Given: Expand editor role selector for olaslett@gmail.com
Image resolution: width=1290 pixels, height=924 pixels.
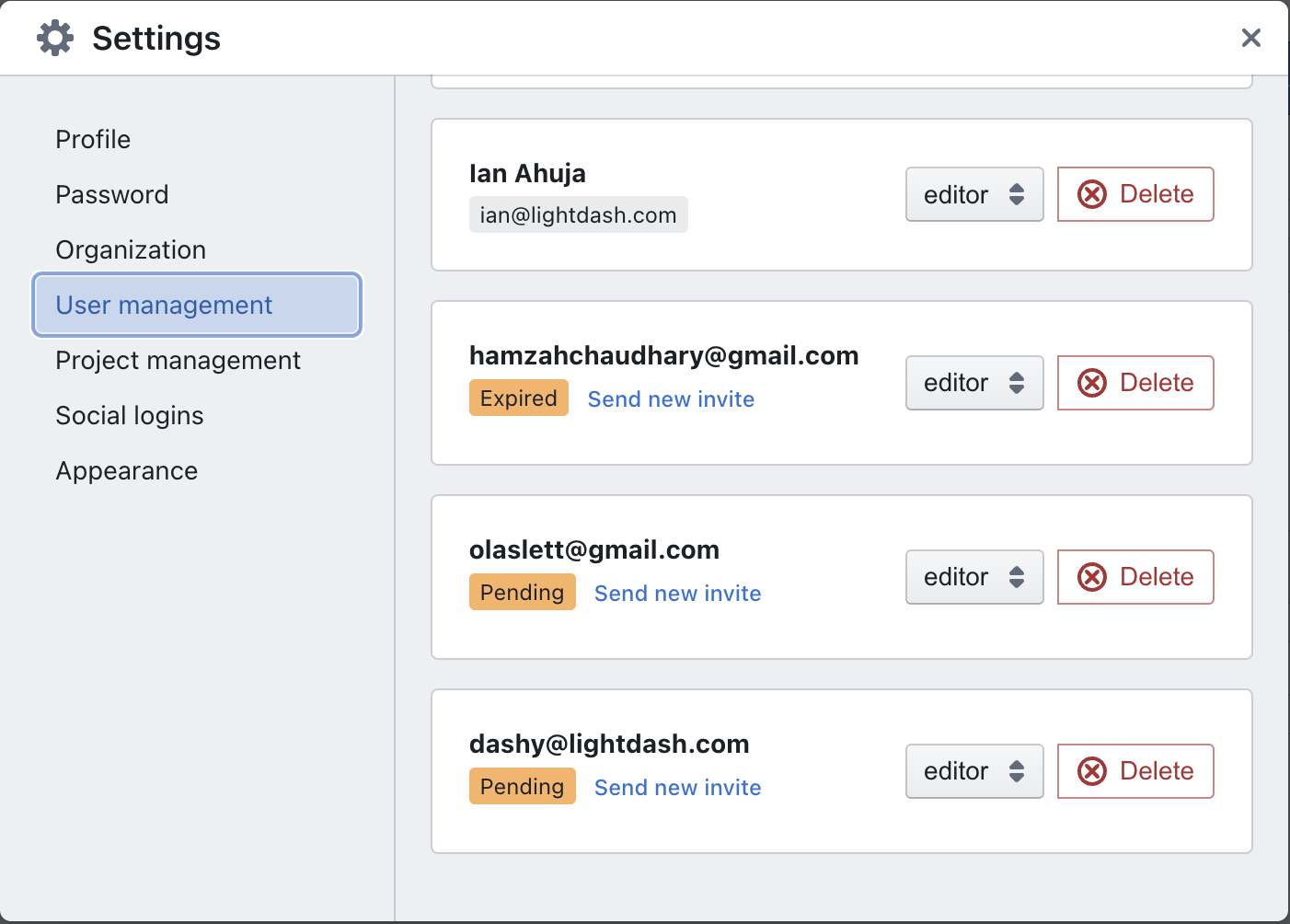Looking at the screenshot, I should pos(973,577).
